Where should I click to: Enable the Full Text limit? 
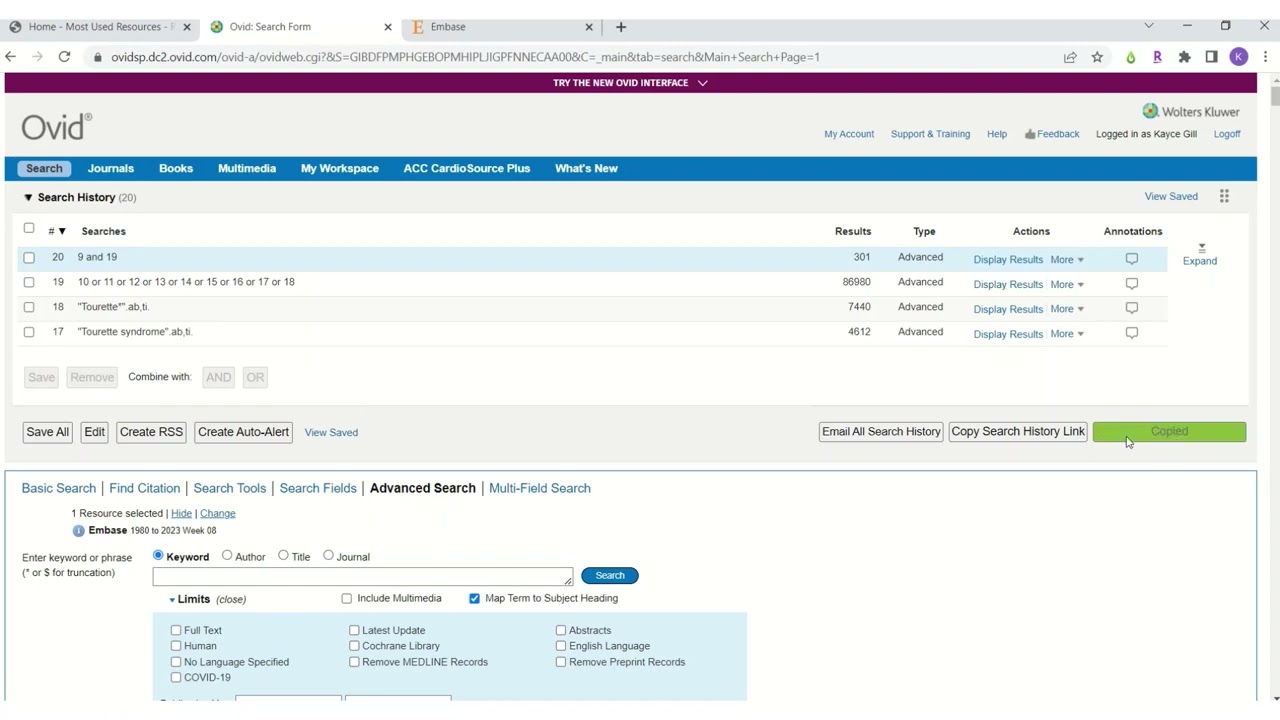(176, 630)
